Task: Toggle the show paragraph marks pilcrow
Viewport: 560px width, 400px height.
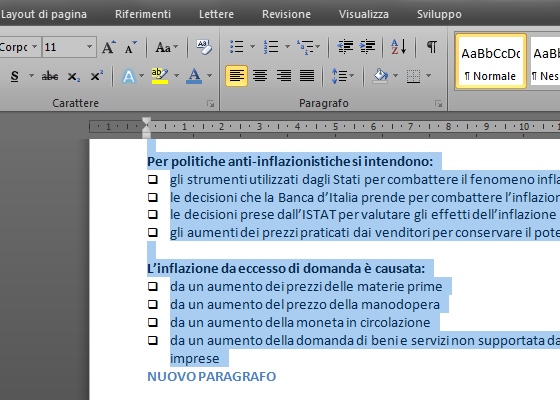Action: (x=432, y=47)
